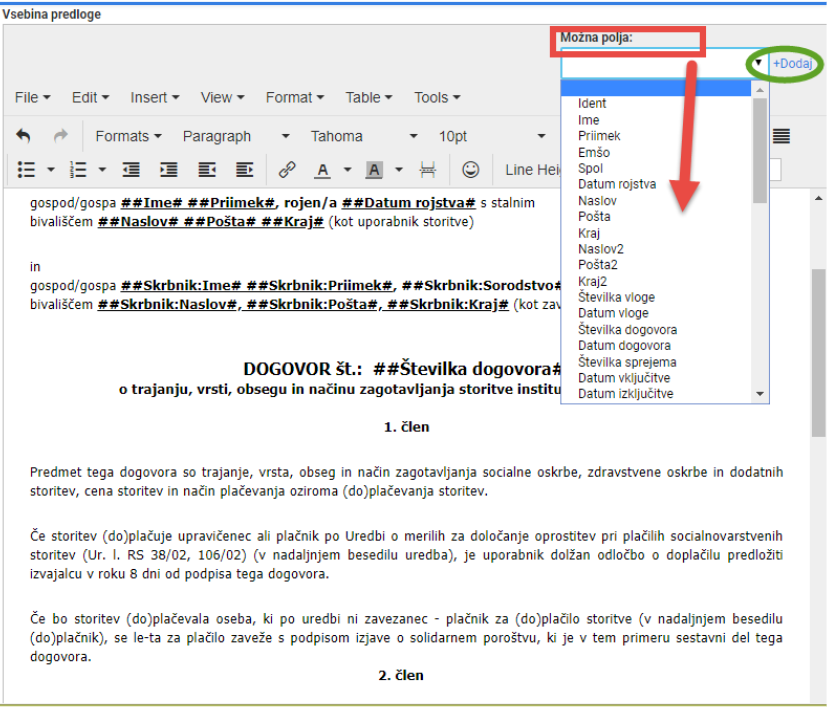Open the Paragraph block format dropdown
The image size is (830, 709).
point(236,137)
